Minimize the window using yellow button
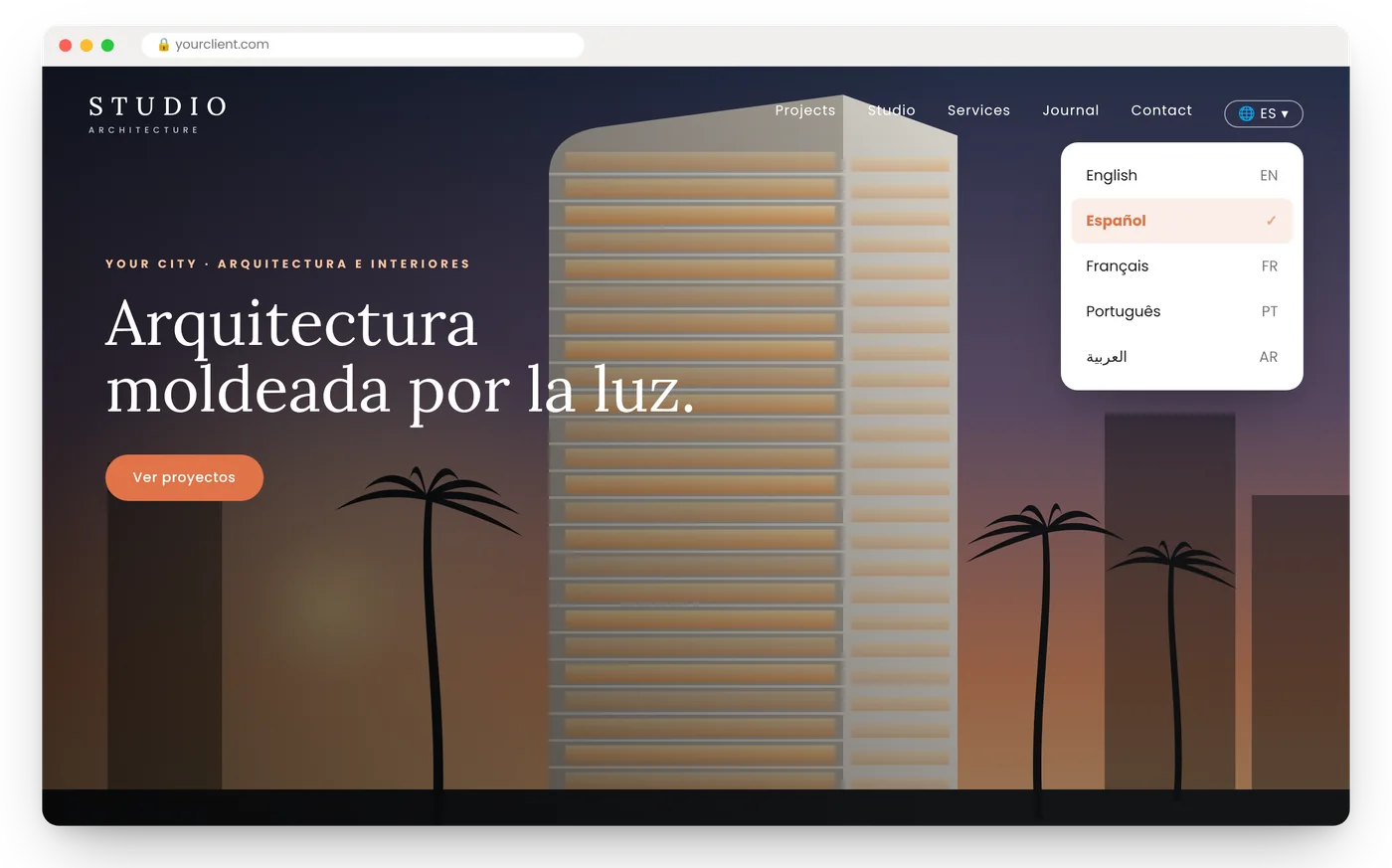The image size is (1392, 868). click(87, 45)
